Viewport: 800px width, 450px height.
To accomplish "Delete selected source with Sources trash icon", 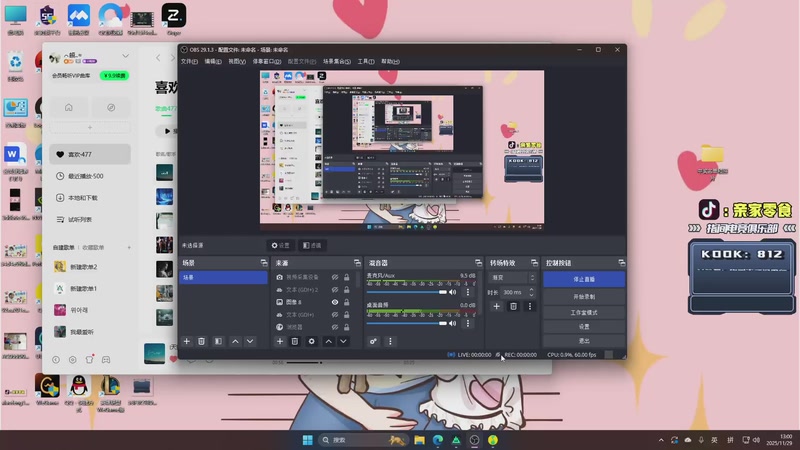I will coord(295,341).
